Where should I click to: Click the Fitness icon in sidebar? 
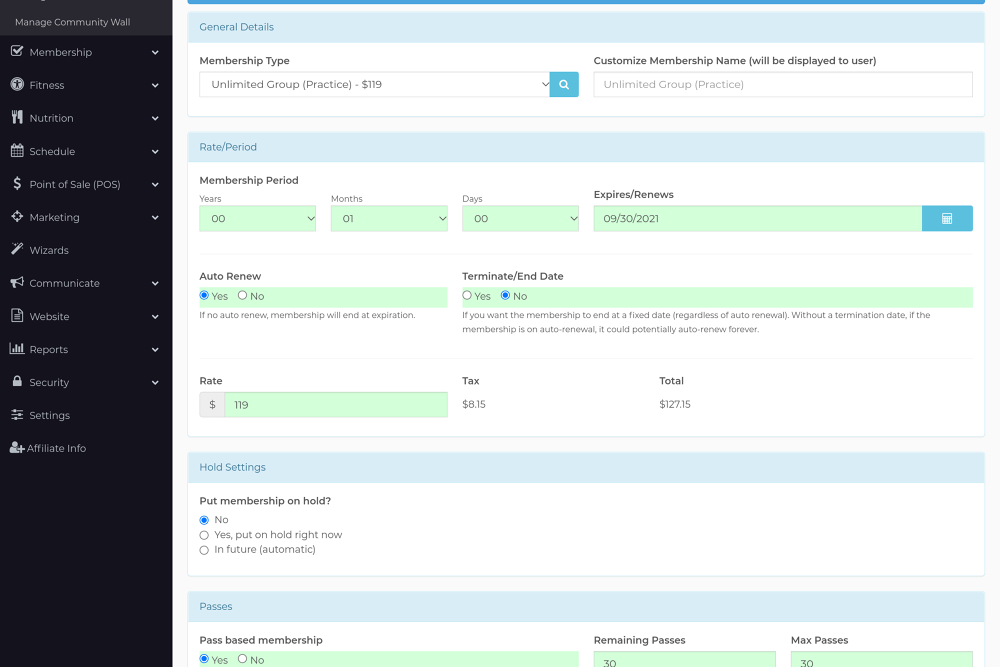[x=17, y=84]
